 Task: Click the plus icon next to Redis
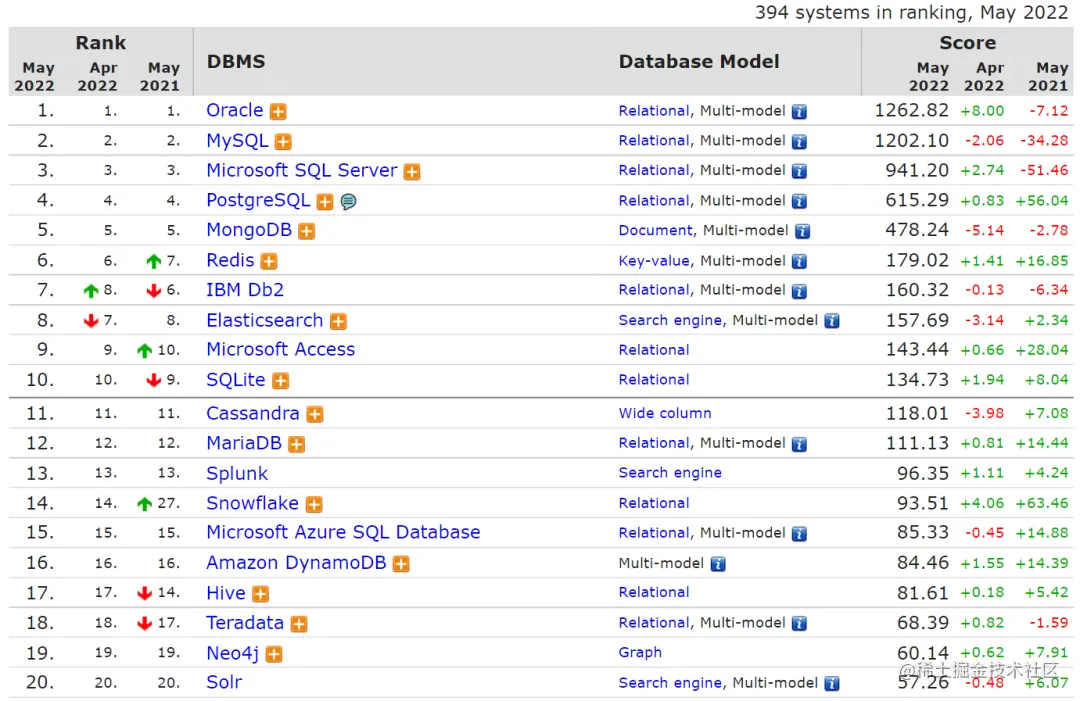[269, 262]
